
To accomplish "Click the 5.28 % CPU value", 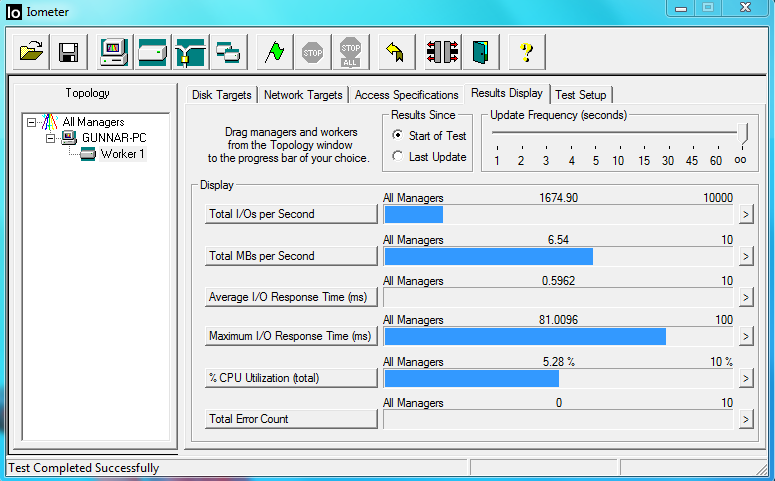I will coord(559,362).
